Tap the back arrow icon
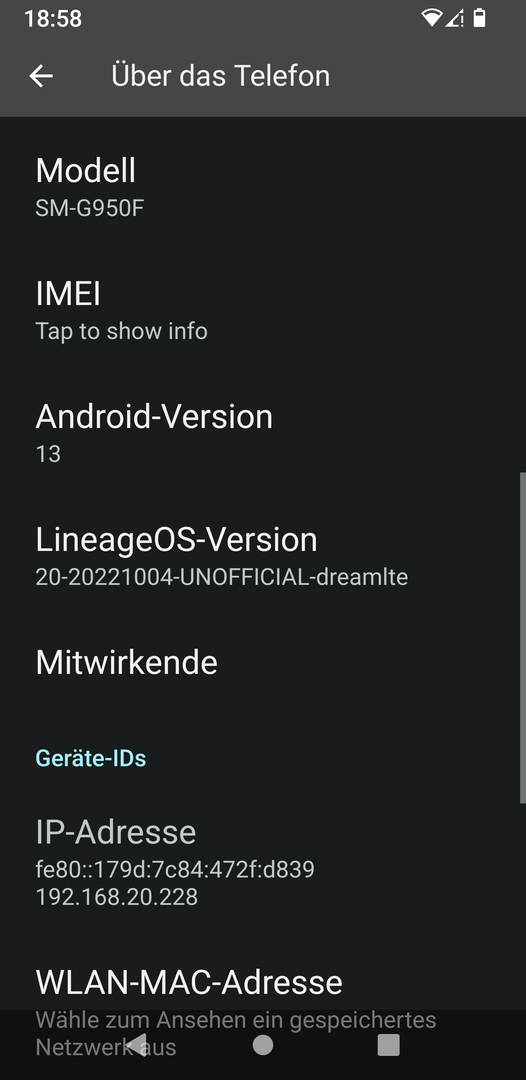Viewport: 526px width, 1080px height. (41, 76)
